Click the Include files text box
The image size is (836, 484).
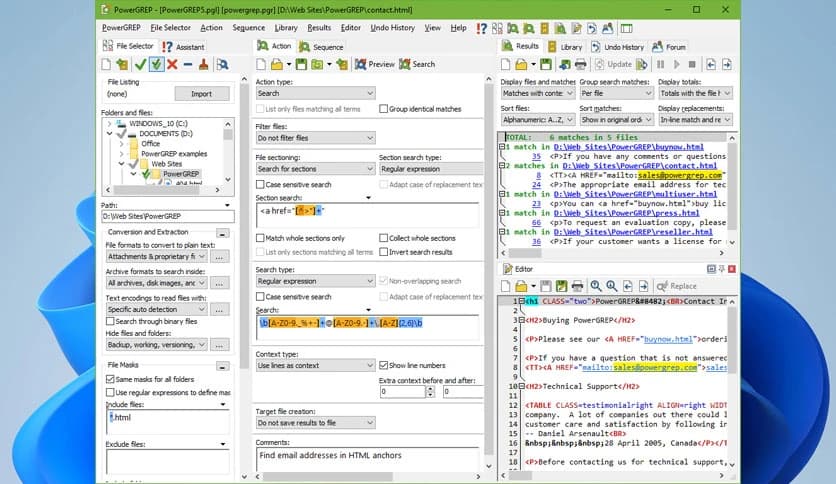click(167, 423)
